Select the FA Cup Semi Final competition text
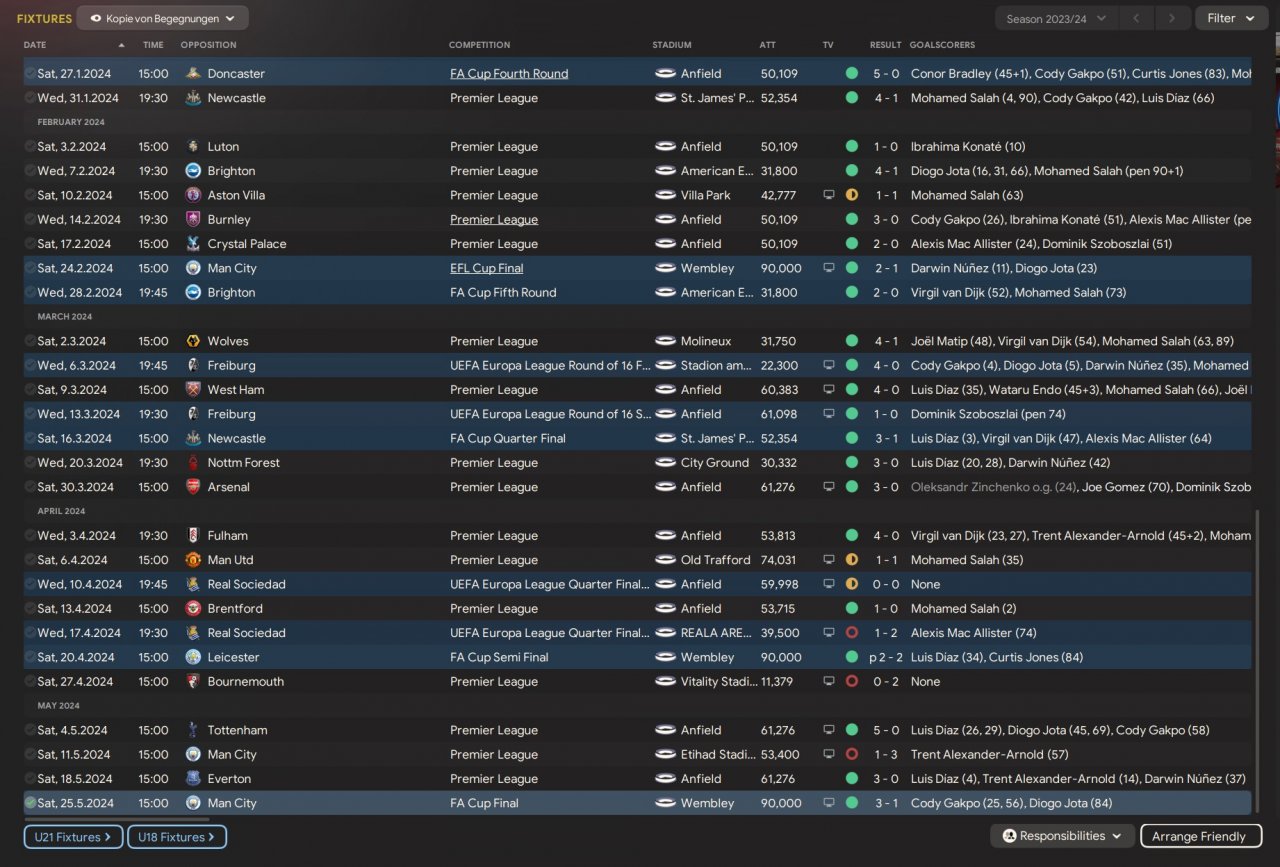Screen dimensions: 1280x867 [499, 657]
